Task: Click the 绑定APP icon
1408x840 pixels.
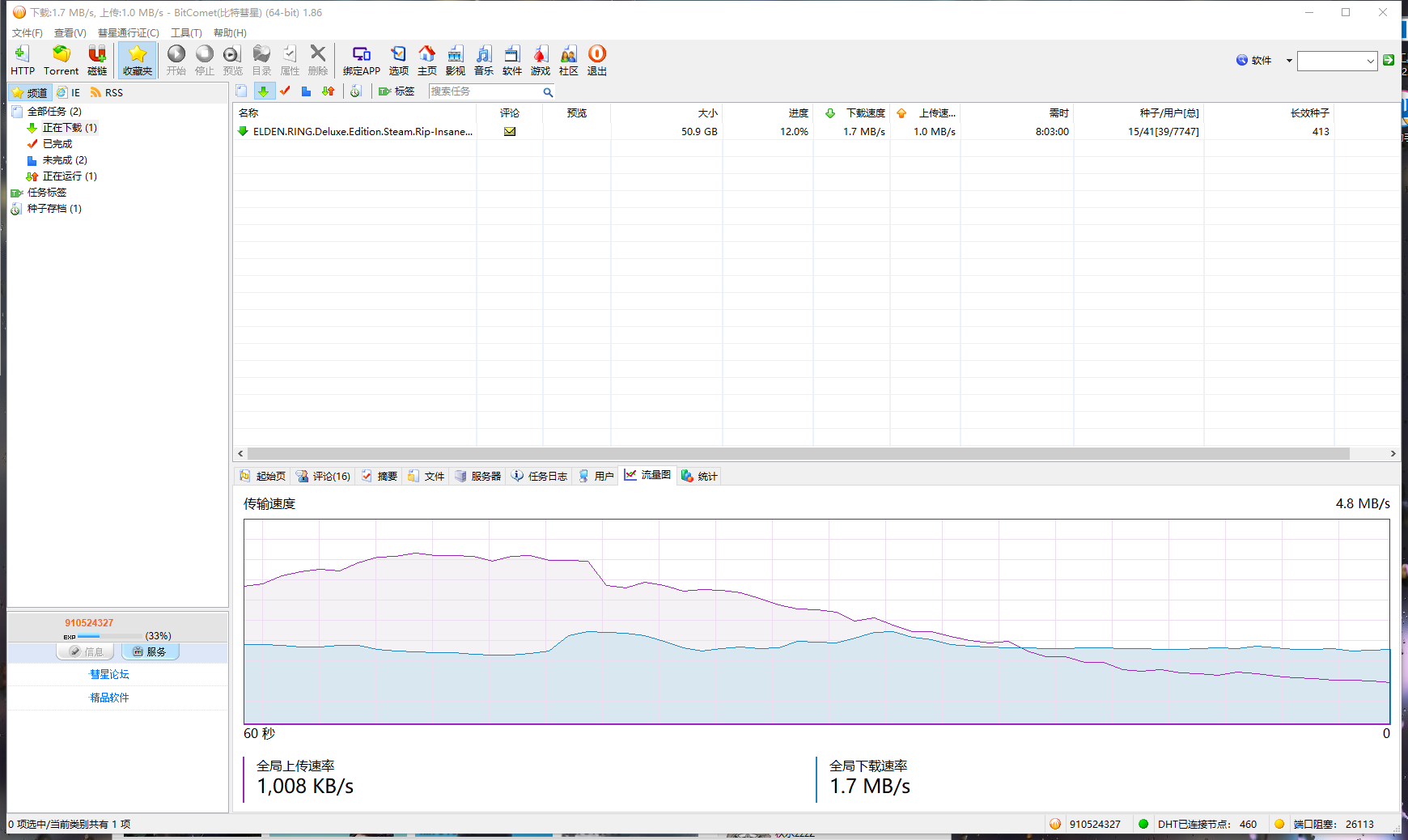Action: coord(362,60)
